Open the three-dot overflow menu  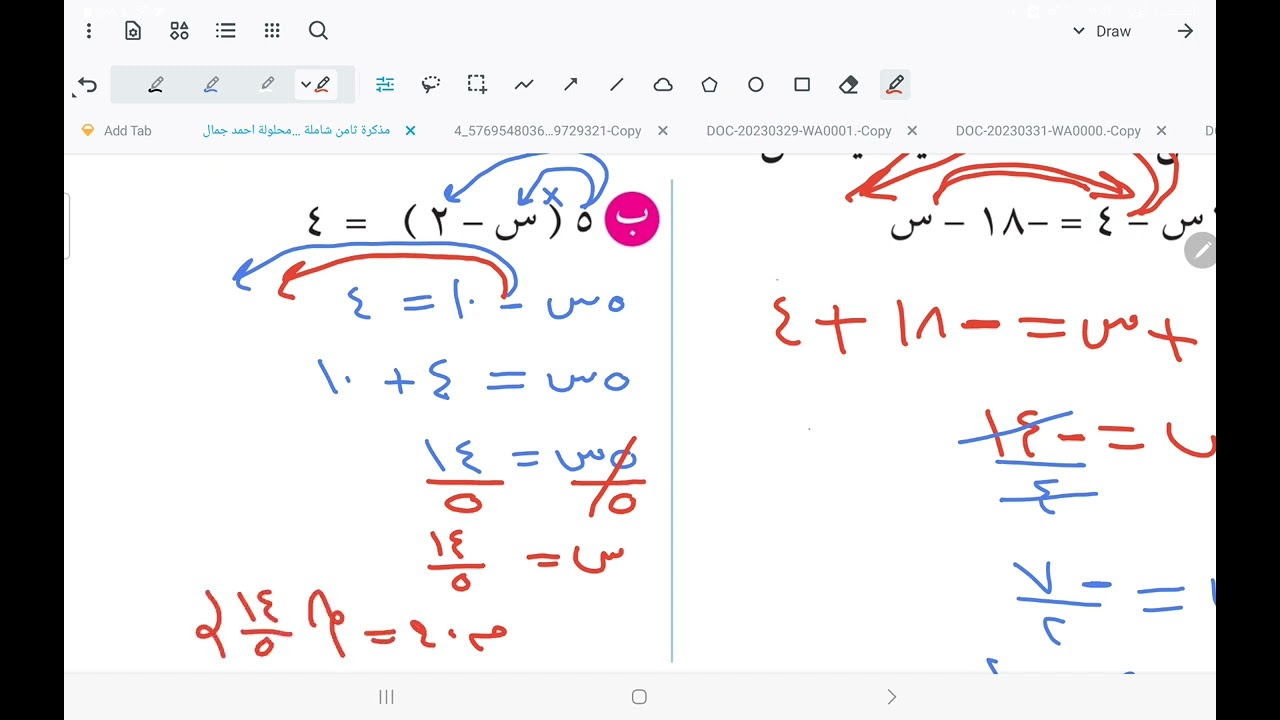coord(89,31)
